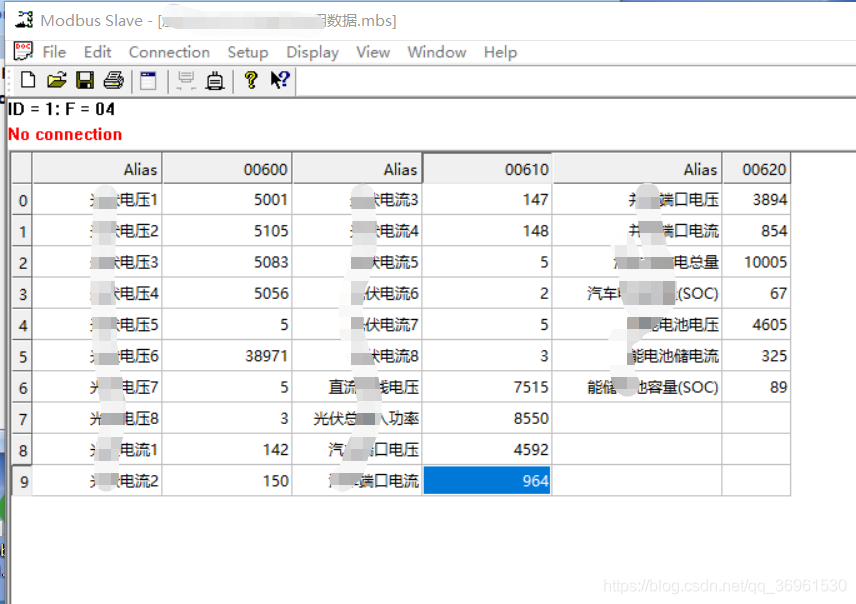Select the highlighted register value 964
The image size is (856, 604).
pyautogui.click(x=487, y=481)
